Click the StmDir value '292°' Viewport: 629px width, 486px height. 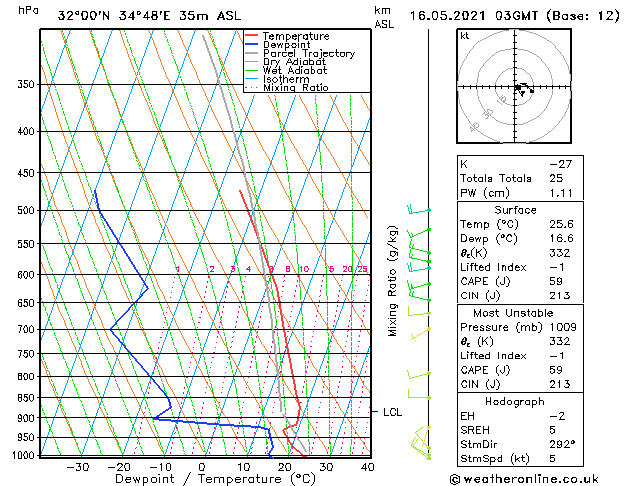(x=562, y=444)
